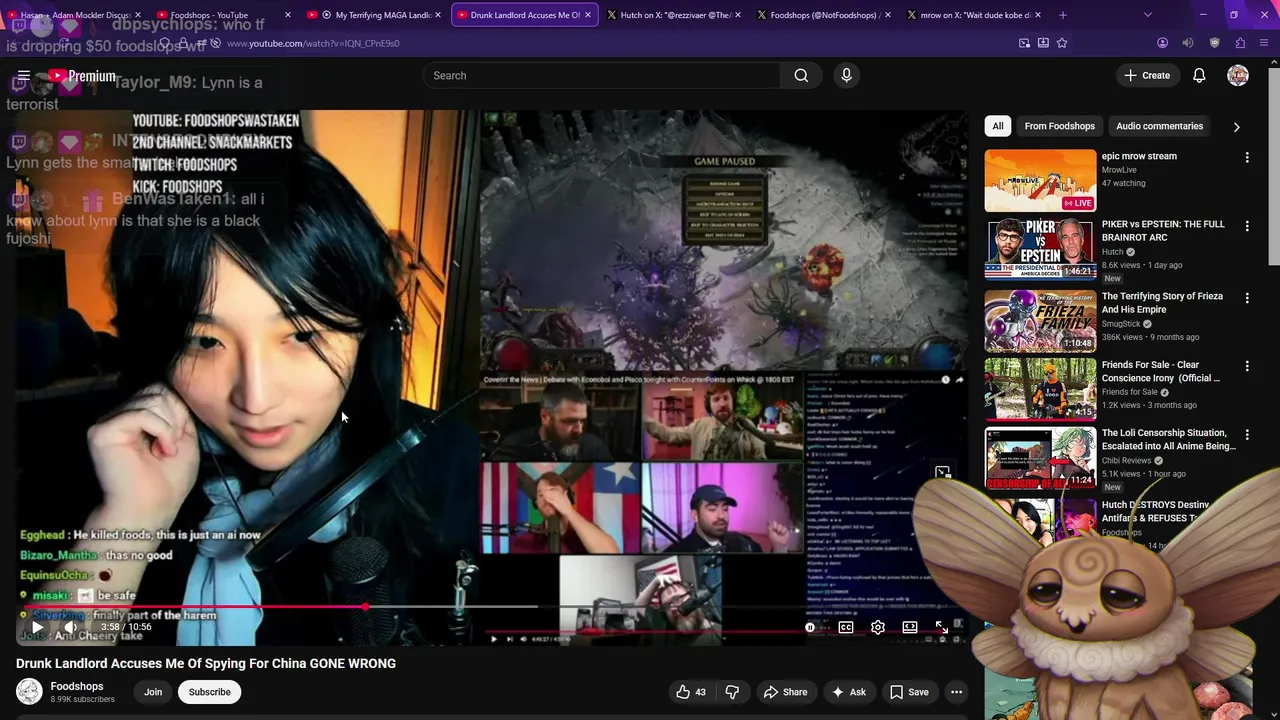Toggle the autoplay switch in player
1280x720 pixels.
(x=810, y=627)
